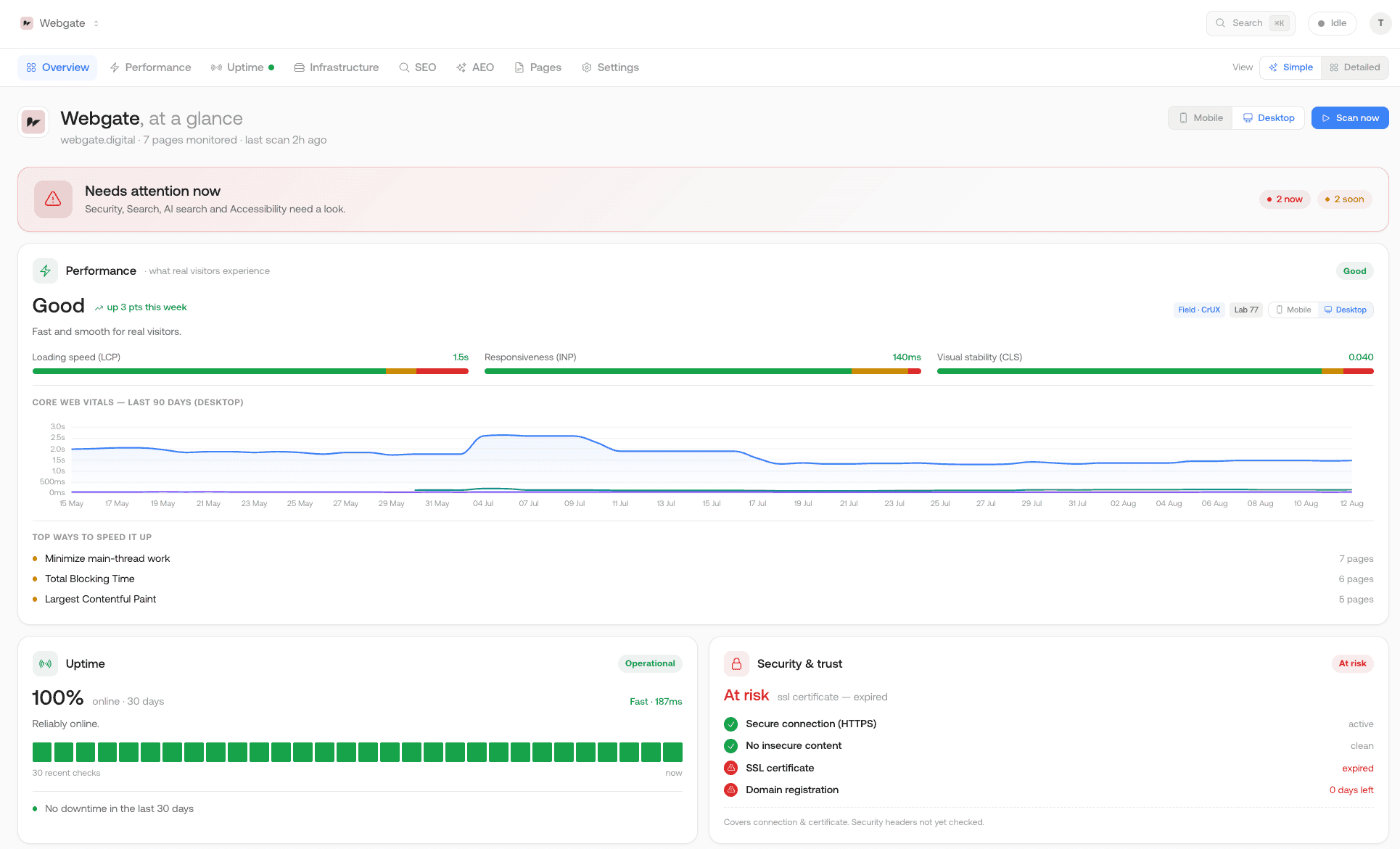
Task: Click the green check beside Secure connection
Action: (731, 724)
